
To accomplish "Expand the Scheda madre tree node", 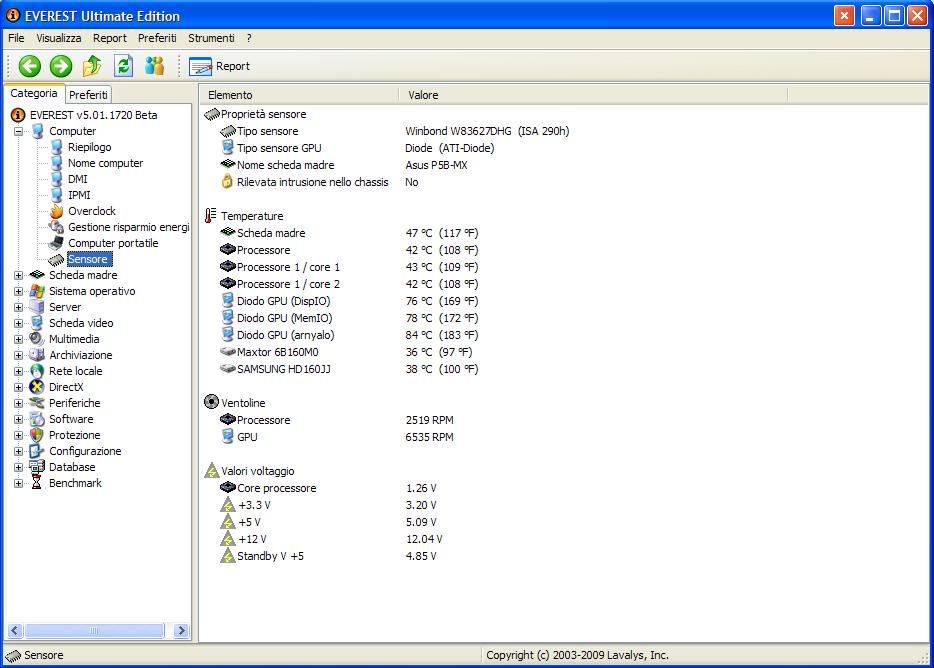I will [18, 275].
